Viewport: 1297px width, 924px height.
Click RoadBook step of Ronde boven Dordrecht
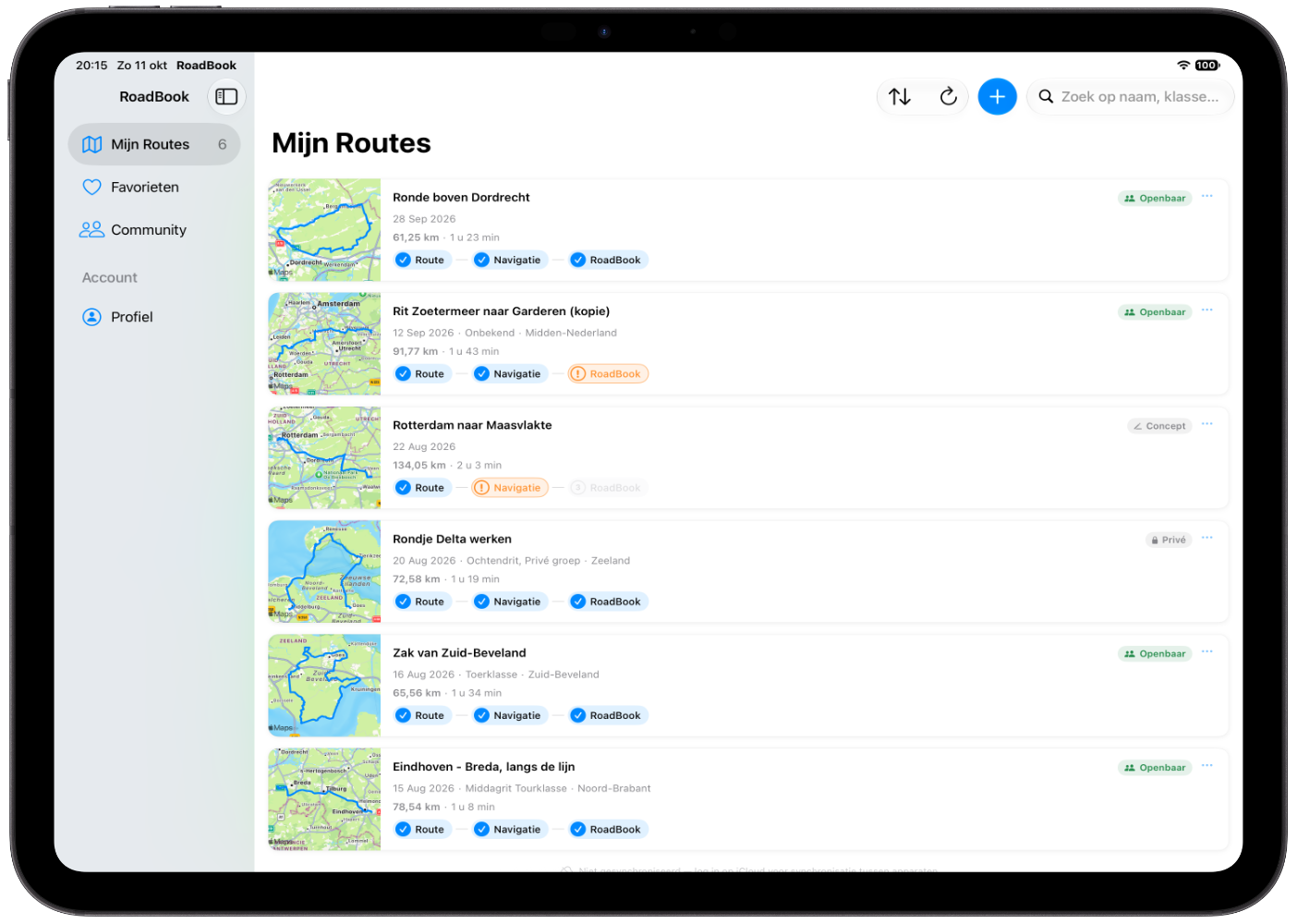[x=607, y=260]
